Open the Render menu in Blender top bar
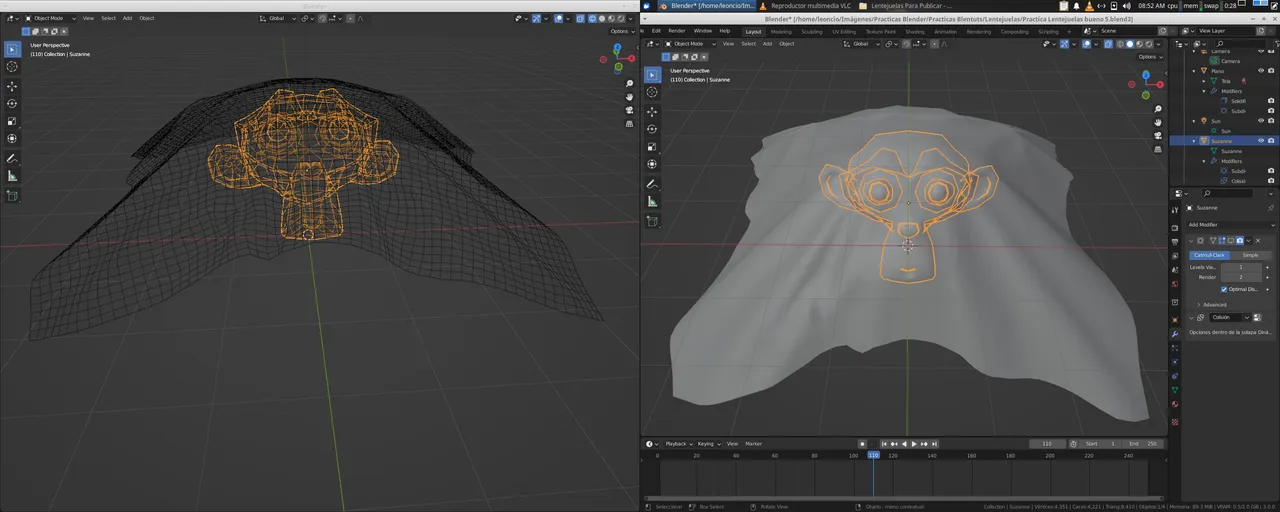The image size is (1280, 512). click(677, 31)
